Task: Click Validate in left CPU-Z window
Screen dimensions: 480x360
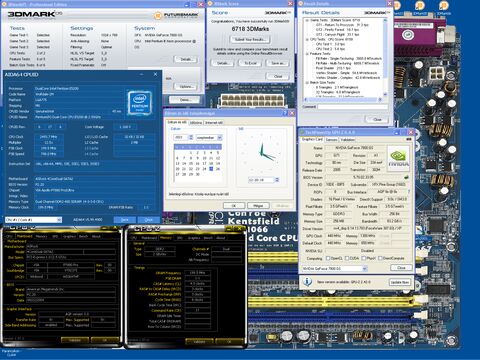Action: click(x=75, y=340)
